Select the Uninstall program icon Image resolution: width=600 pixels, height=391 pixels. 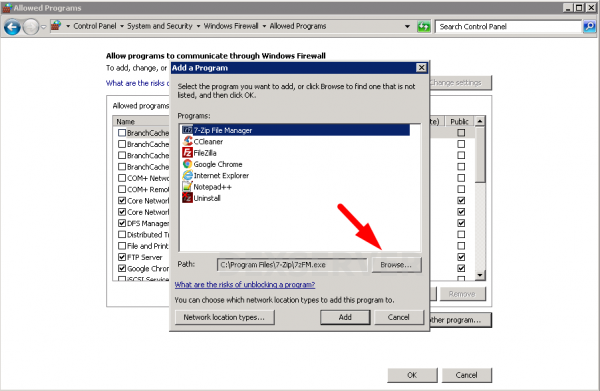pos(187,198)
